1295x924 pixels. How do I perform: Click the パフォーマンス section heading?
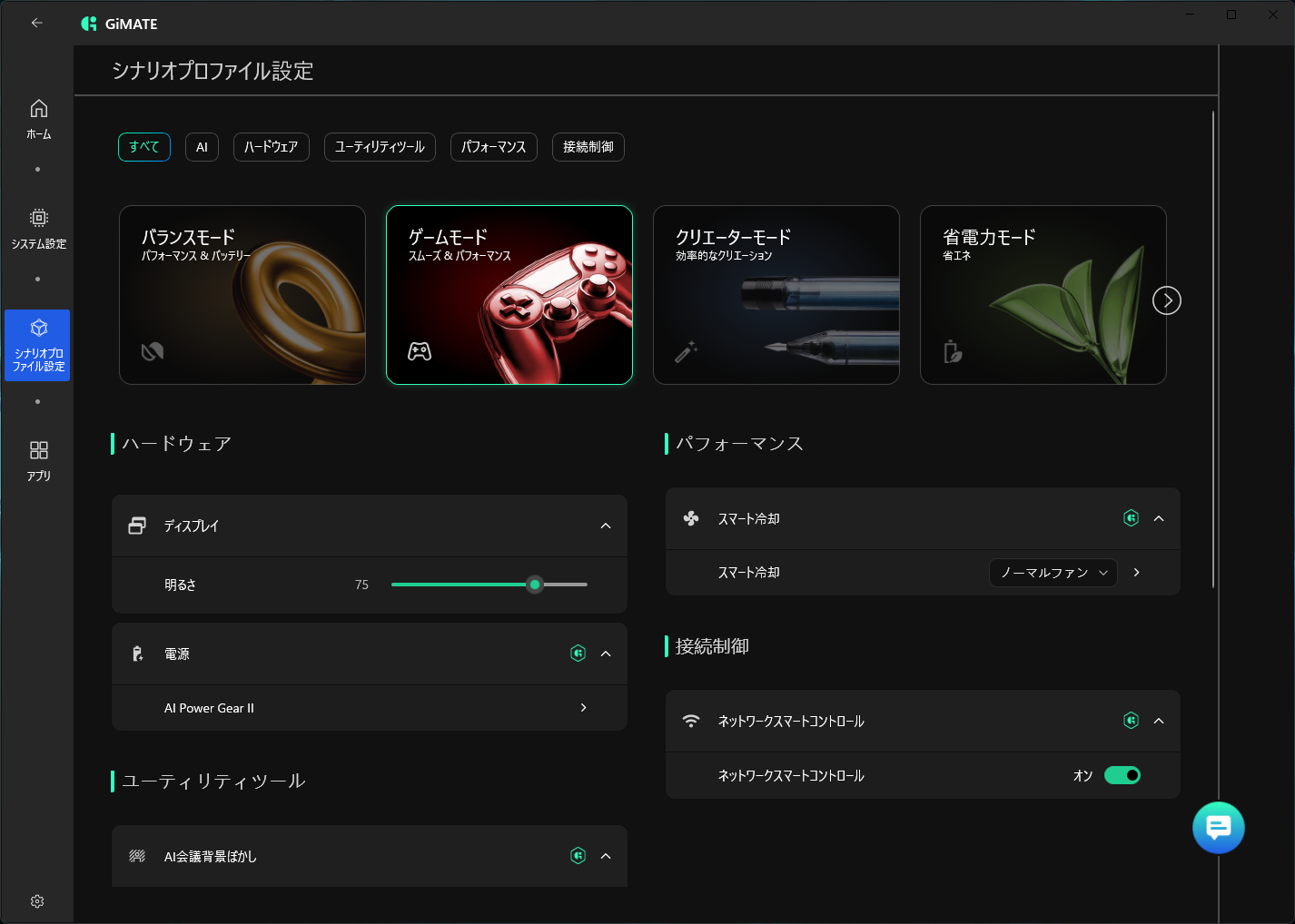(x=739, y=444)
